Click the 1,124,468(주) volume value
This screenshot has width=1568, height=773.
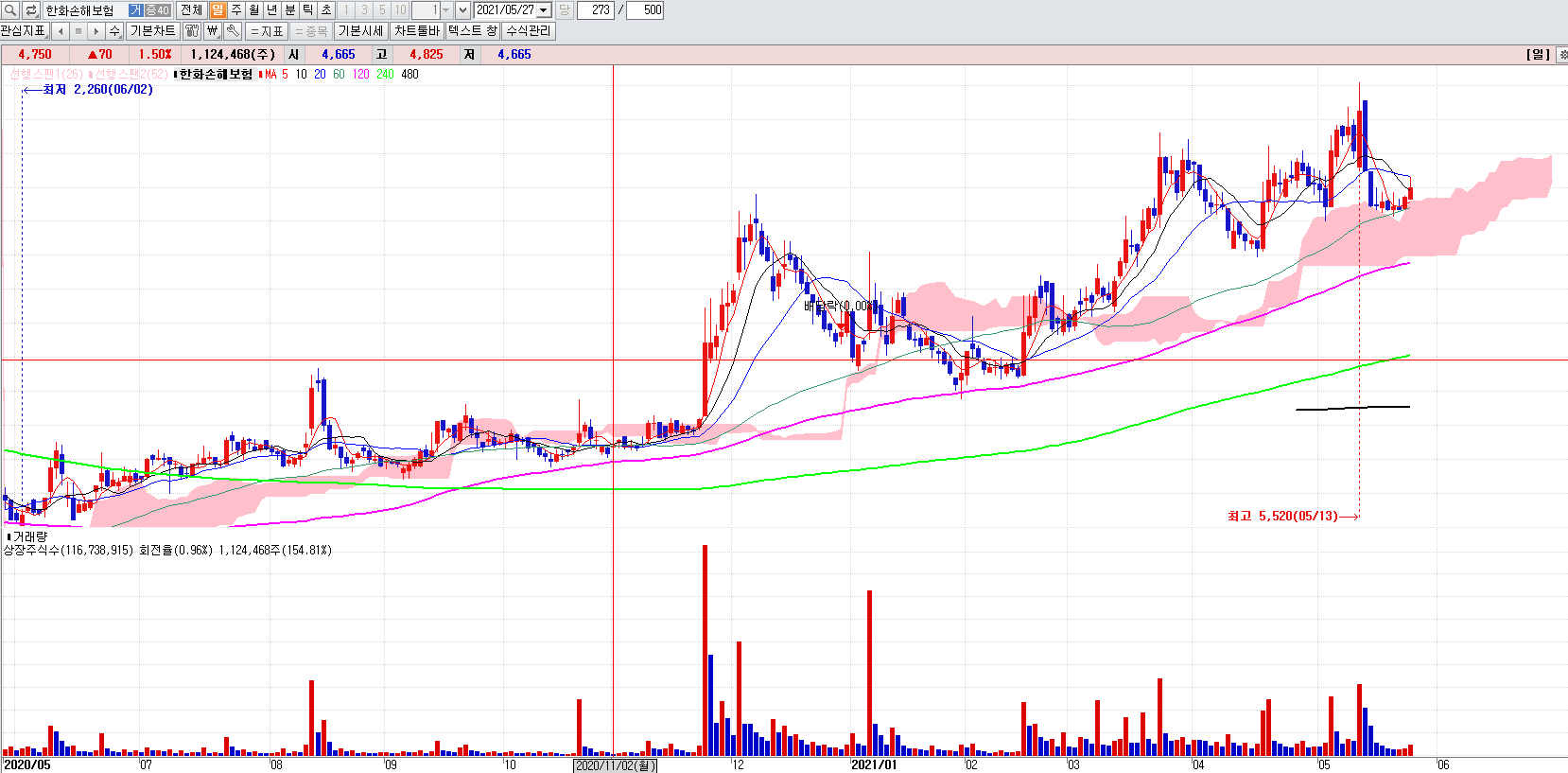click(233, 55)
